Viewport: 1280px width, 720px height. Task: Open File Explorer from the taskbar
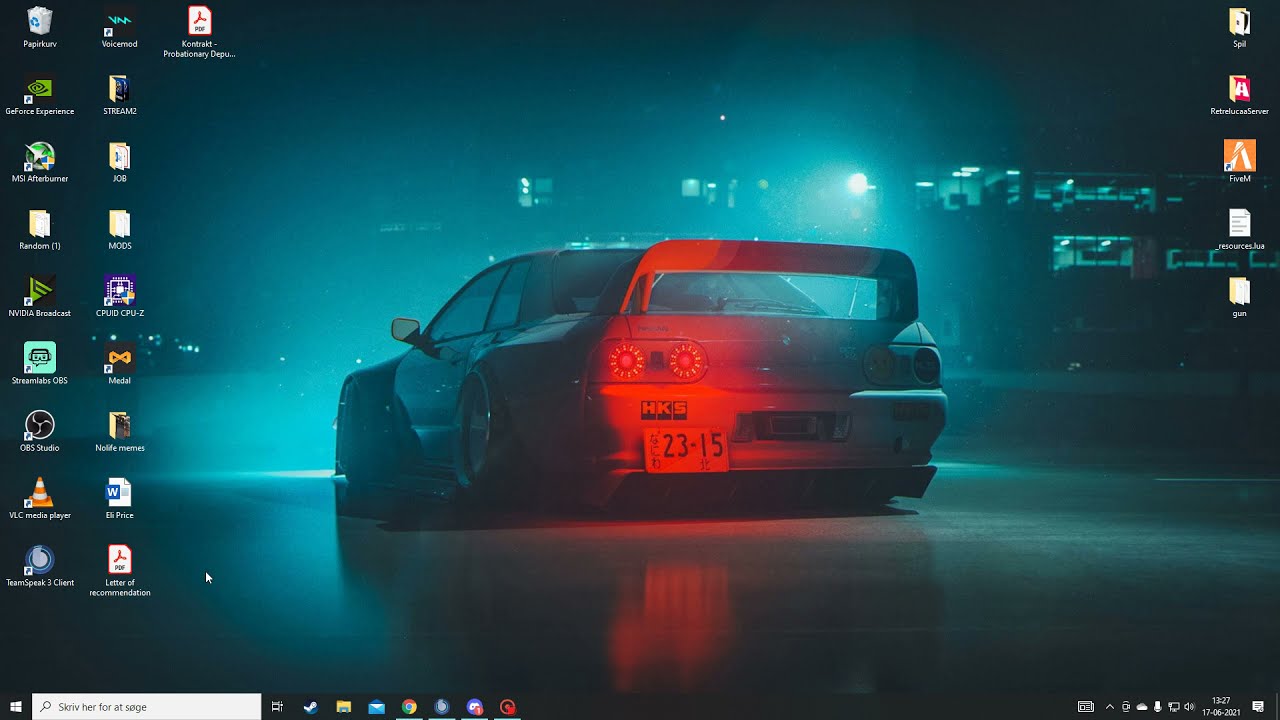click(x=343, y=707)
